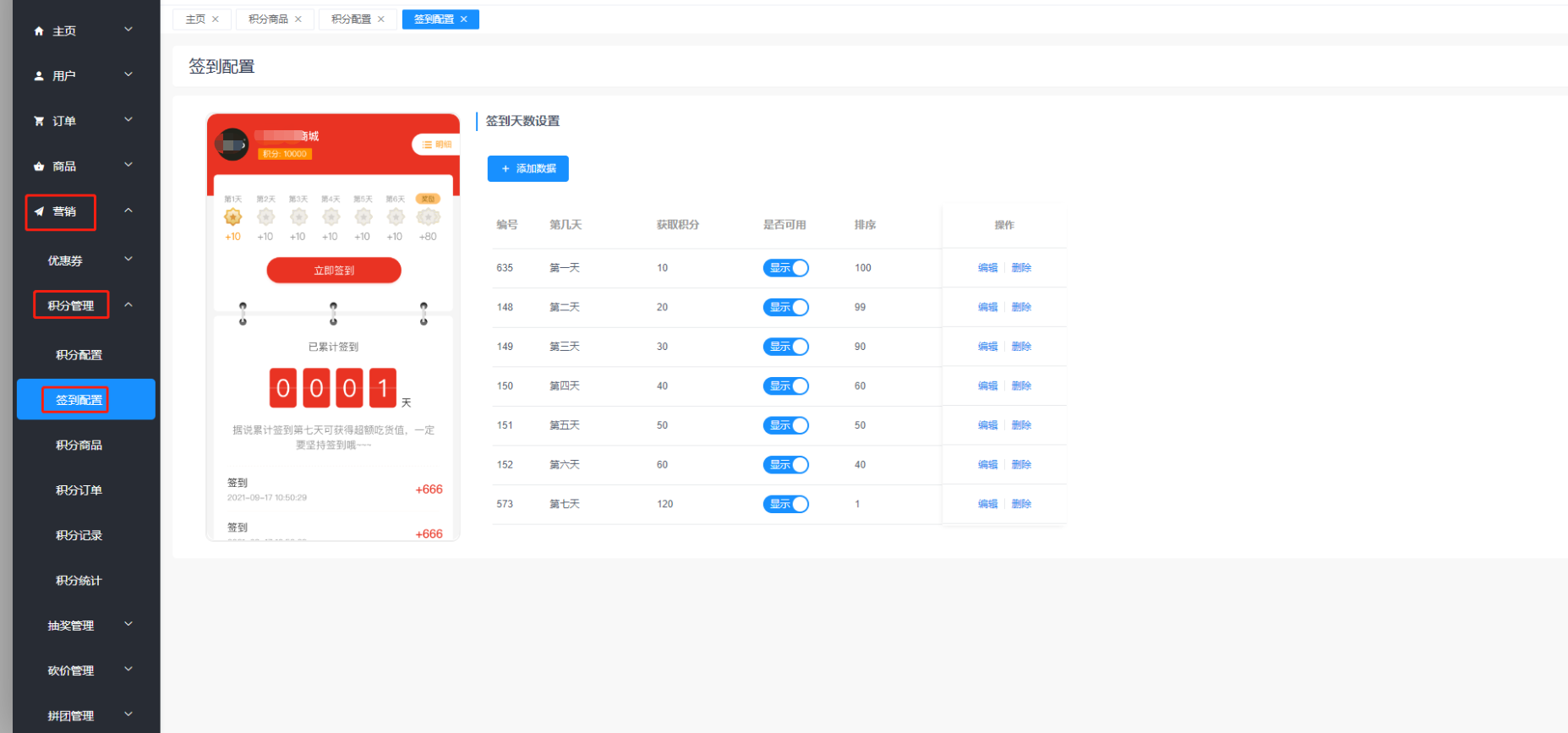
Task: Click 编辑 link for row 148
Action: click(x=987, y=308)
